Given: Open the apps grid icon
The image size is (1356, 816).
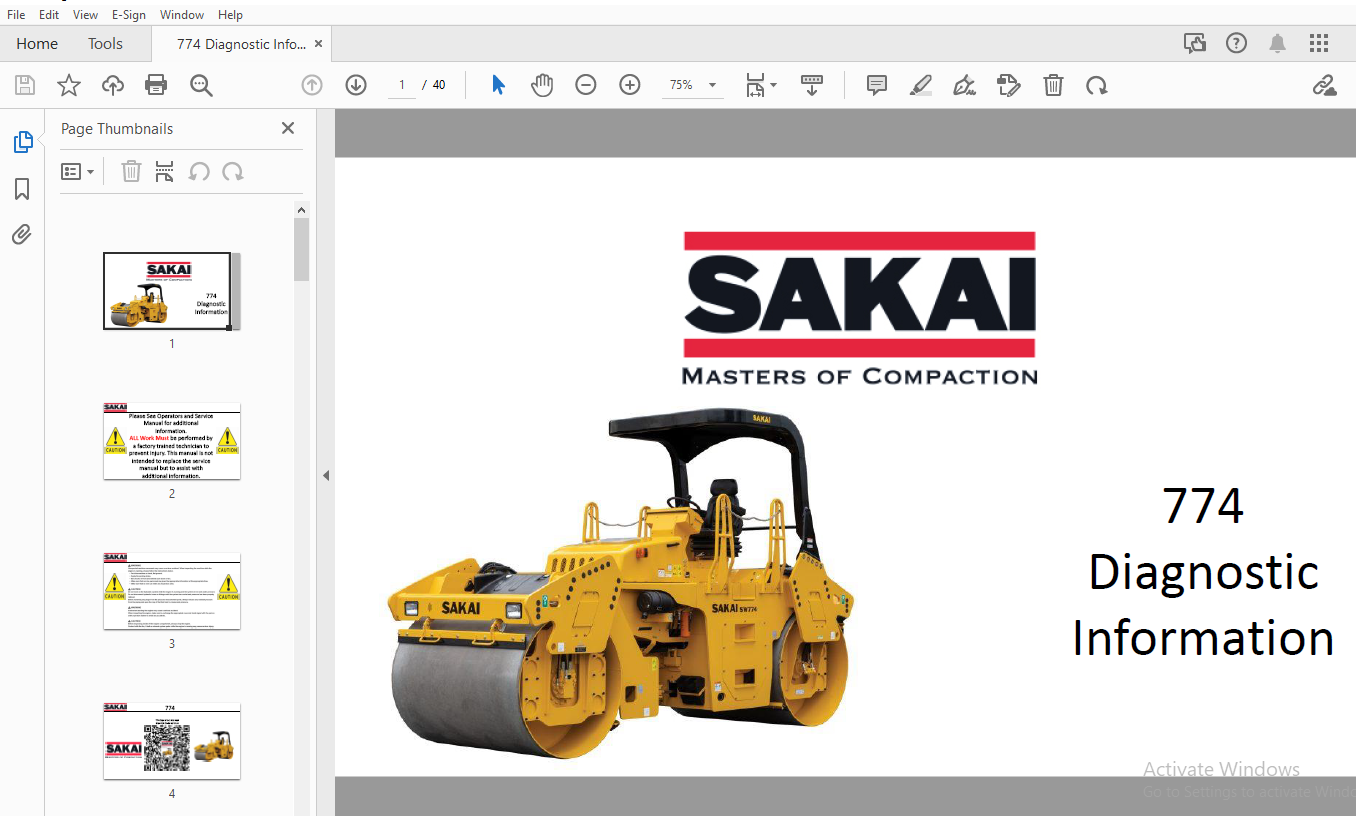Looking at the screenshot, I should coord(1319,43).
